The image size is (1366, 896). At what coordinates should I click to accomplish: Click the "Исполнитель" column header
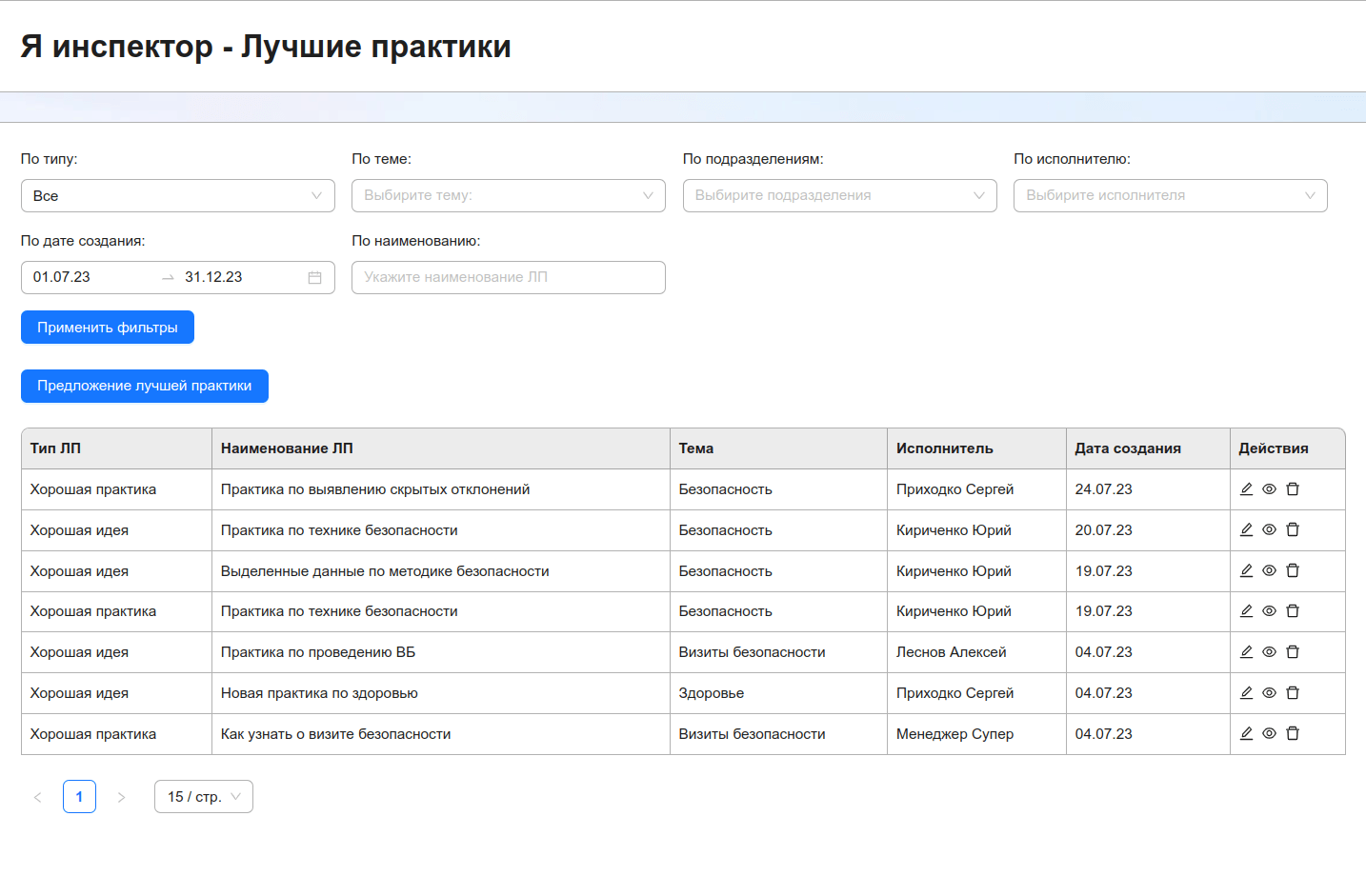[x=977, y=448]
